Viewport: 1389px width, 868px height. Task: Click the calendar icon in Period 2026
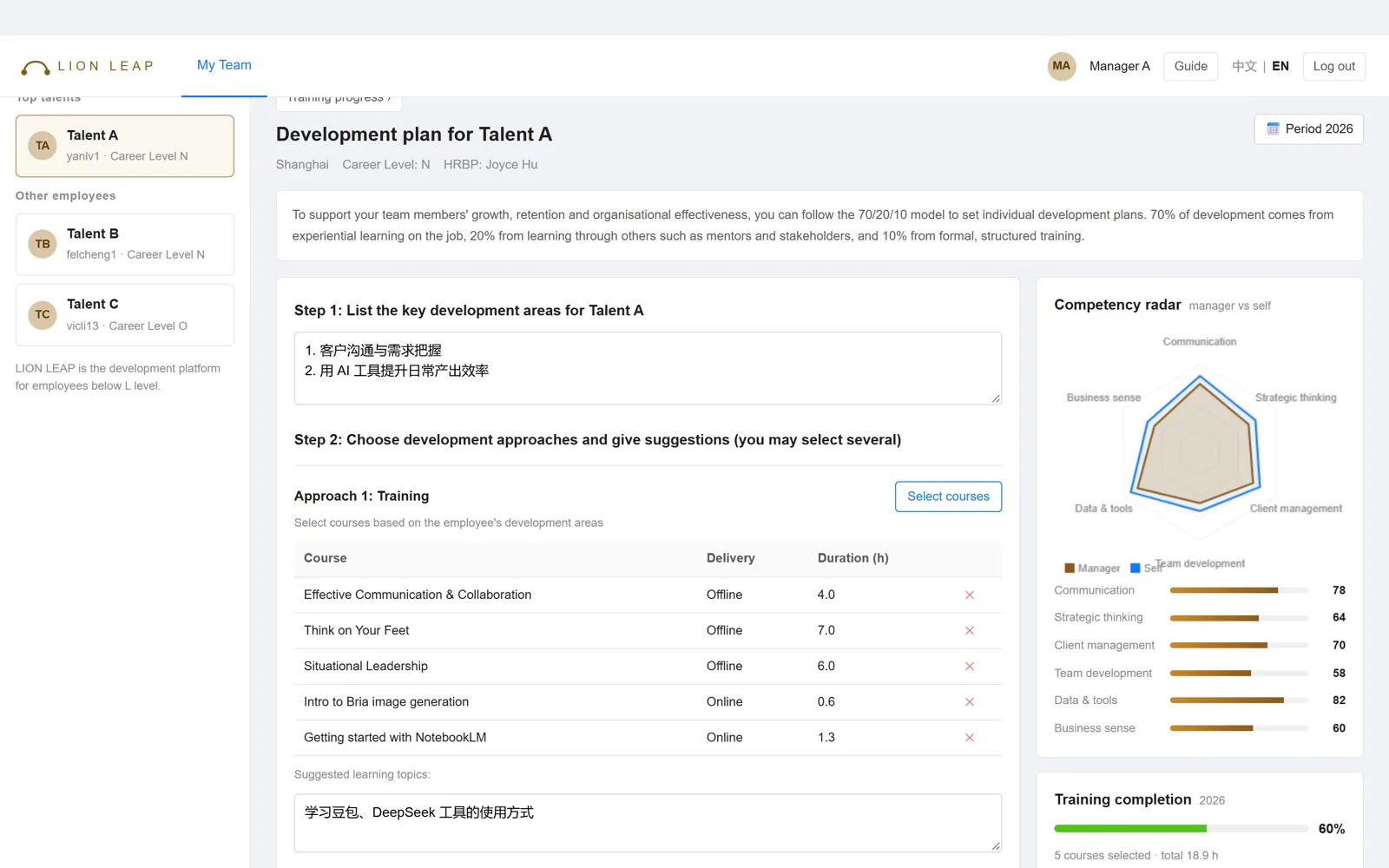[1273, 128]
